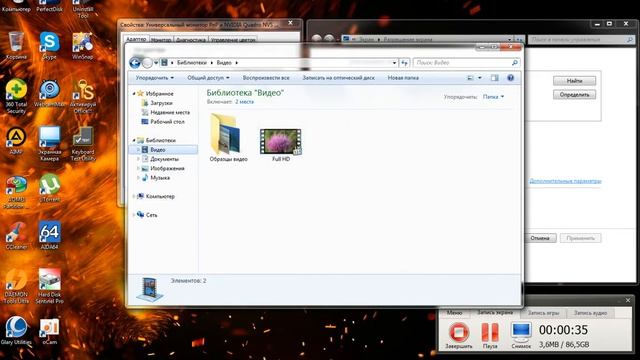Open the Корзина desktop icon
This screenshot has height=360, width=640.
[x=16, y=46]
